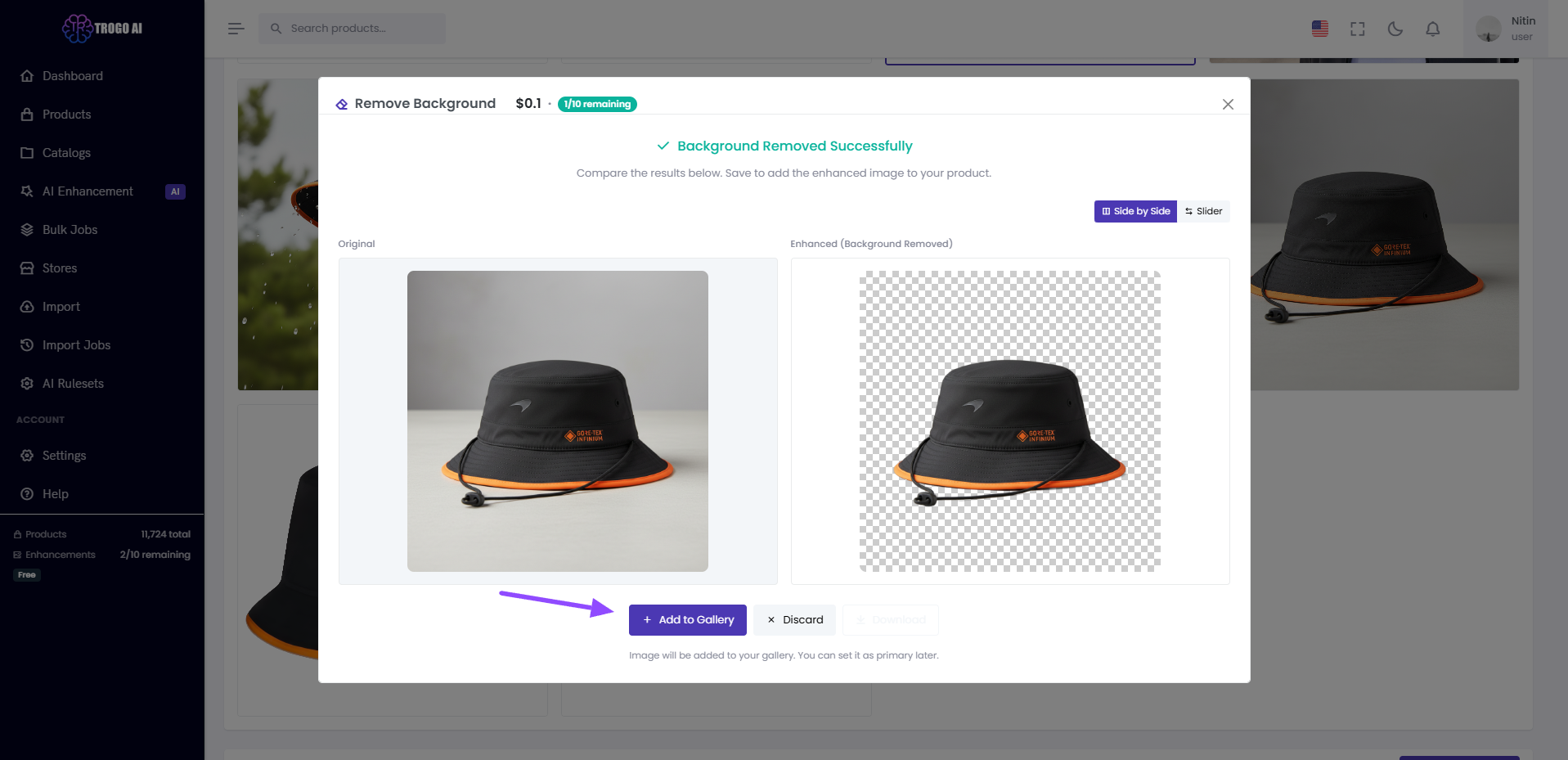Switch to Slider comparison view
The width and height of the screenshot is (1568, 760).
[1203, 211]
